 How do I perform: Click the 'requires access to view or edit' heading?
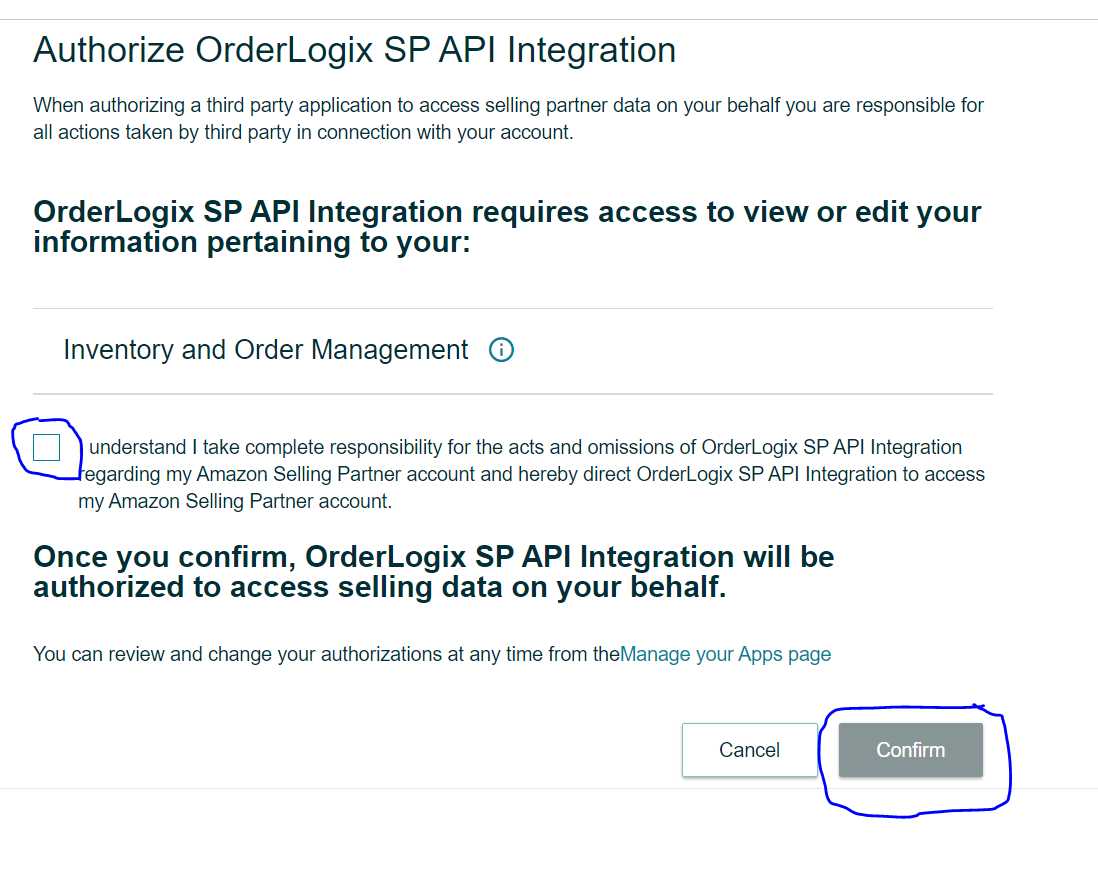pos(507,227)
